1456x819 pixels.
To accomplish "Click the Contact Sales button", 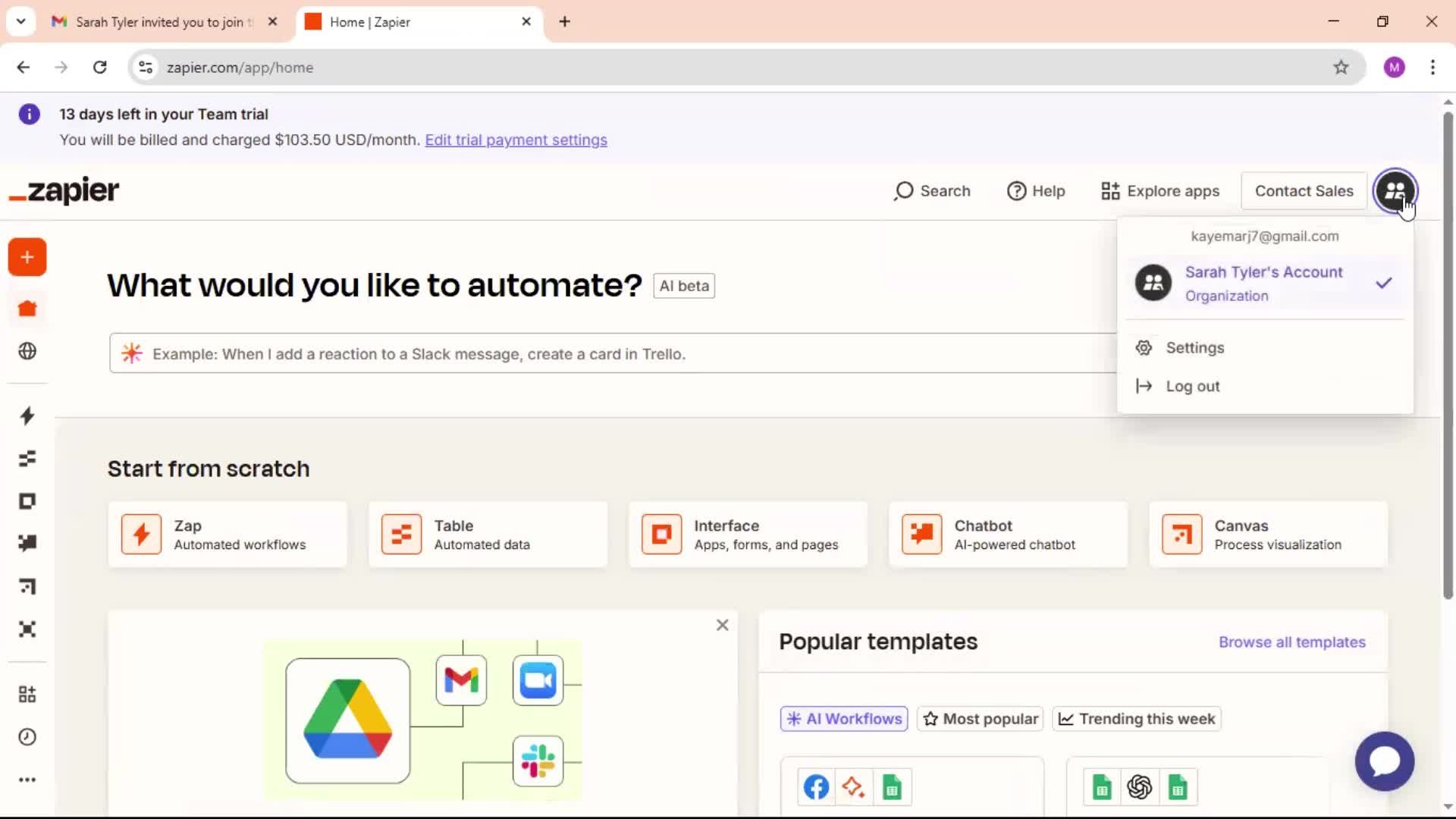I will tap(1304, 191).
